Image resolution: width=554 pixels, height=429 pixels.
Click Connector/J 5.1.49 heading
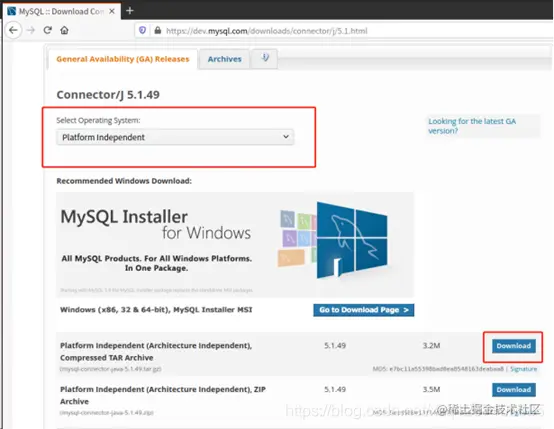108,95
